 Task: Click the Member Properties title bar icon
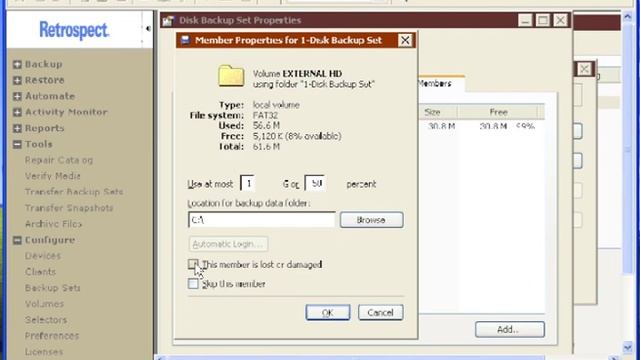185,40
